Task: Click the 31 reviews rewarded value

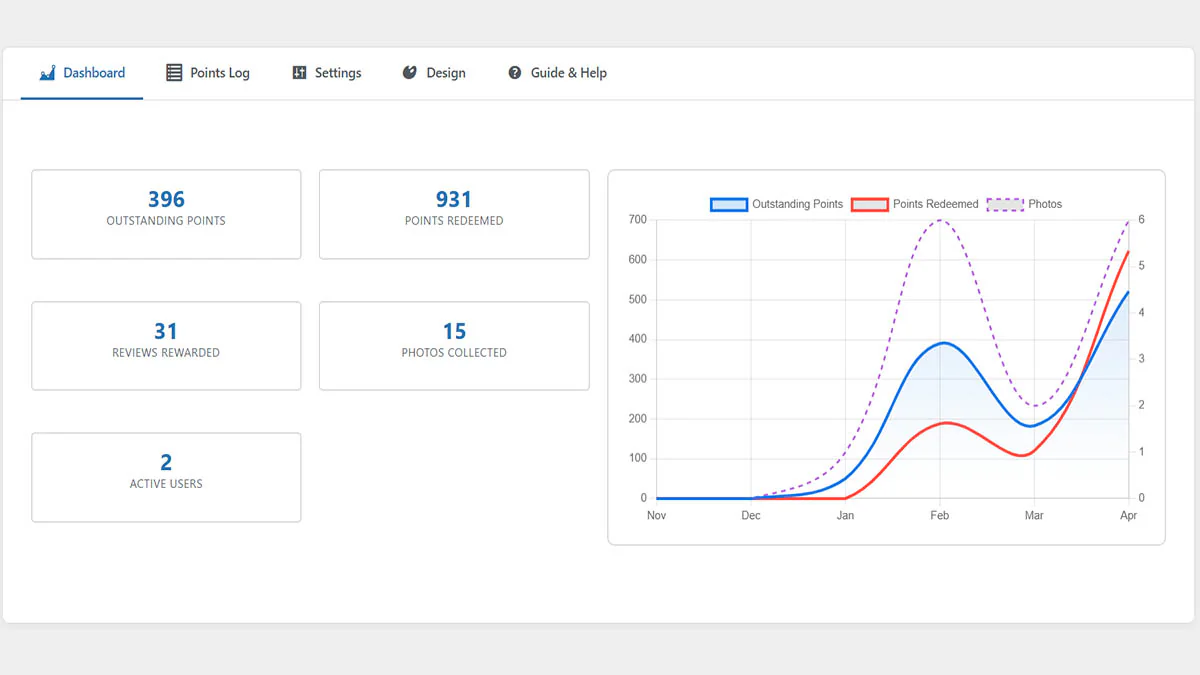Action: click(x=166, y=331)
